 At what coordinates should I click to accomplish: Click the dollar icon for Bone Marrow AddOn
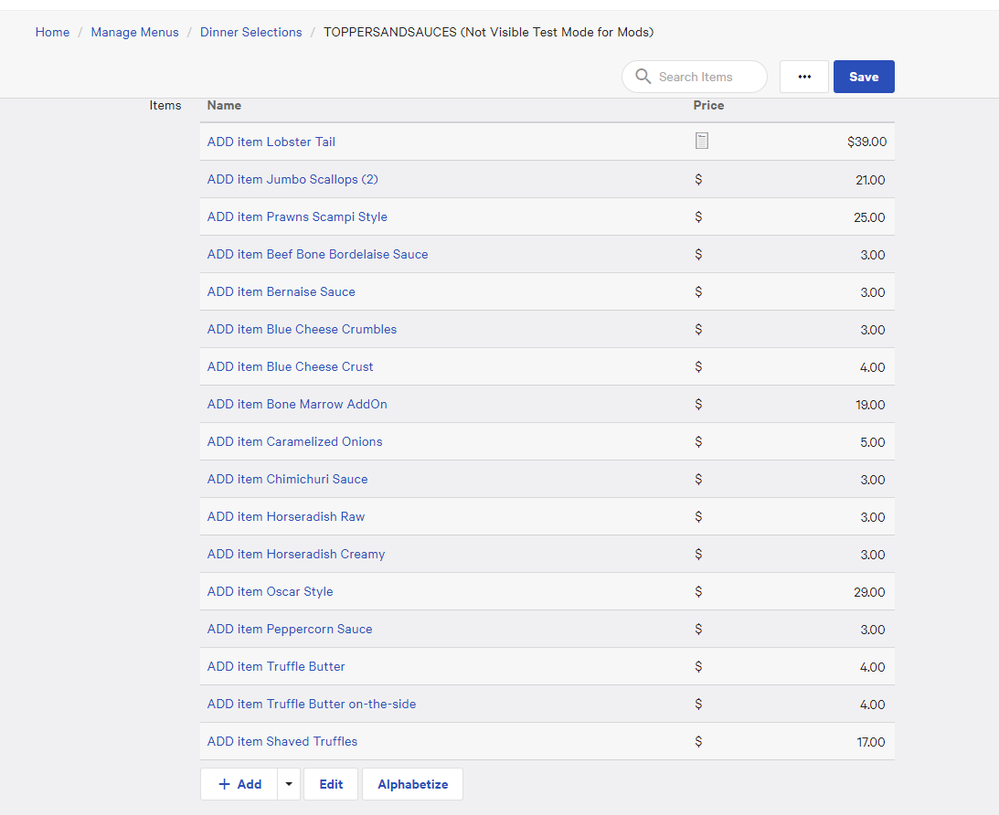click(x=698, y=405)
